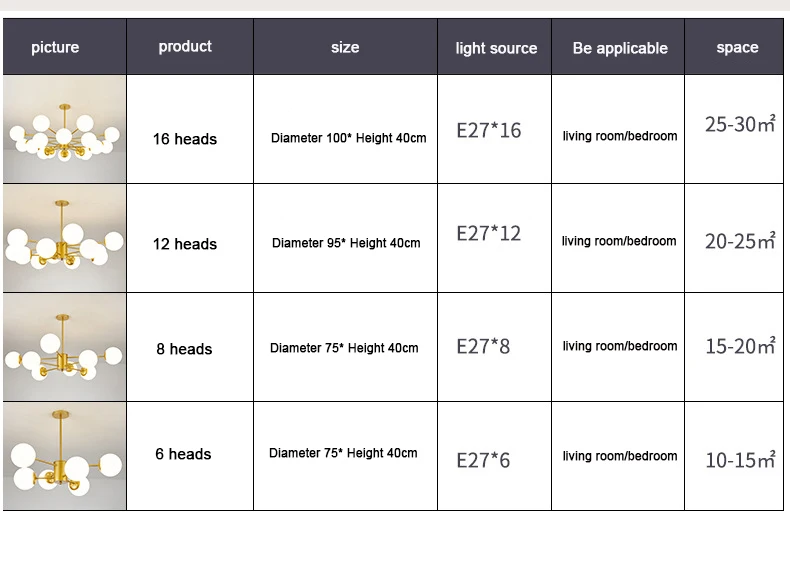The width and height of the screenshot is (790, 570).
Task: Select the 12 heads chandelier image
Action: [64, 238]
